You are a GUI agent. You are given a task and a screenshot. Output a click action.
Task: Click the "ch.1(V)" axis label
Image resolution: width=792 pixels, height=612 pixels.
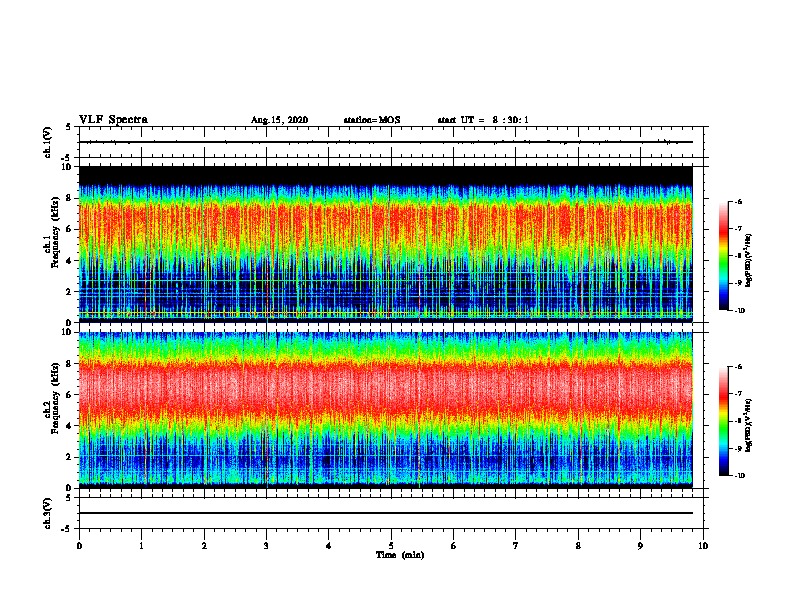(x=48, y=142)
